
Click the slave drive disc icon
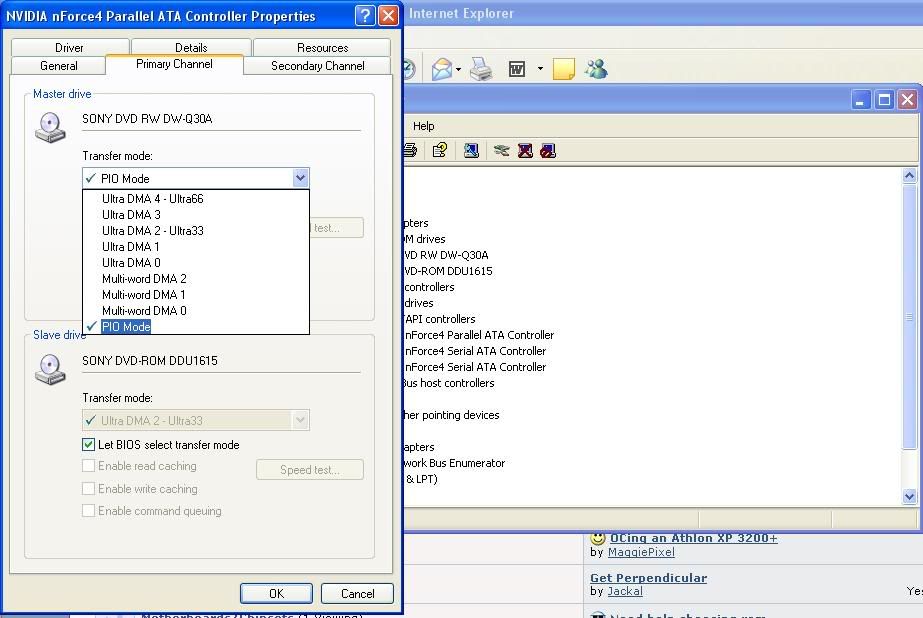click(50, 369)
